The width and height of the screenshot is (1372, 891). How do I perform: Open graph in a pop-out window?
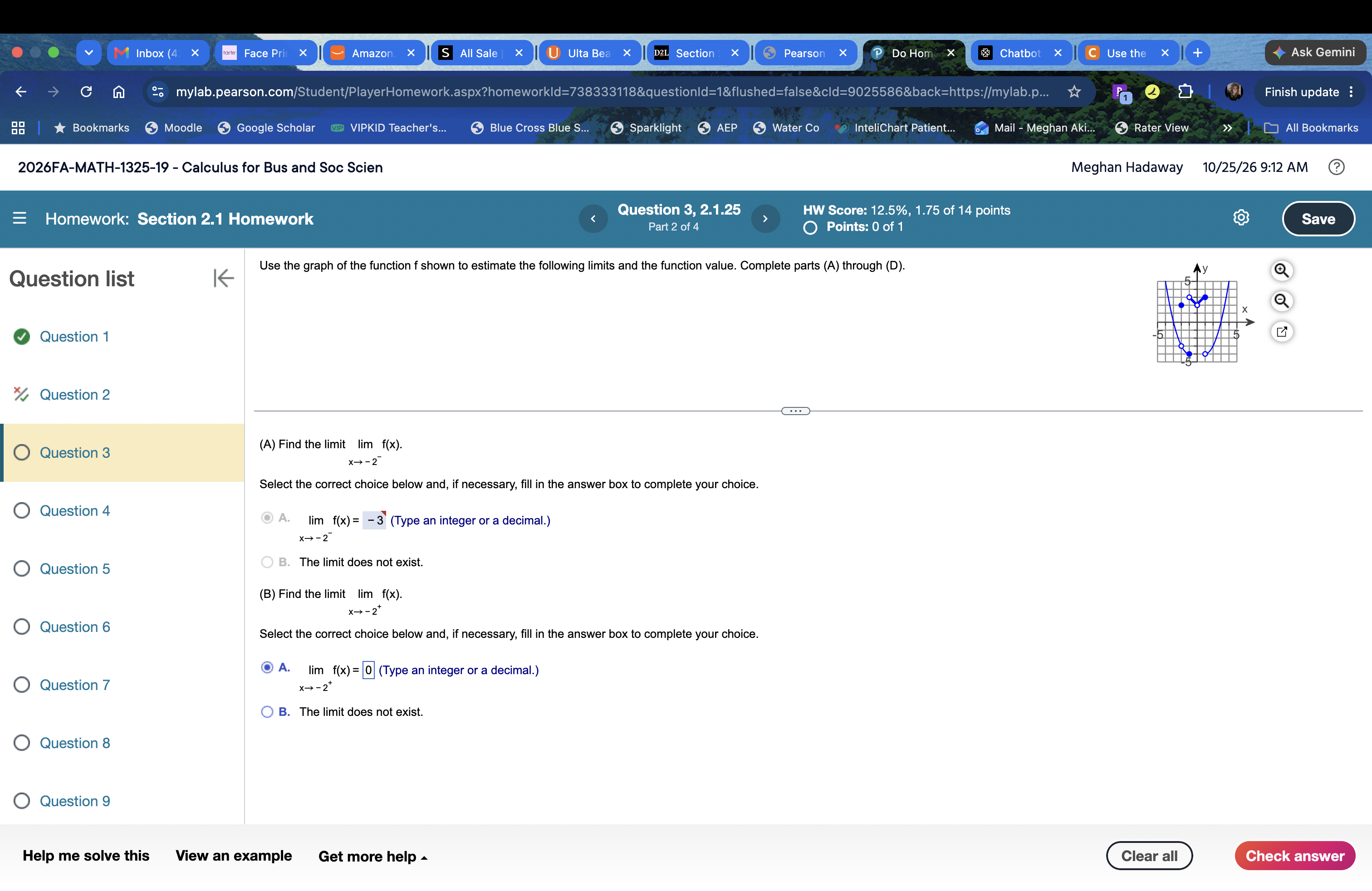click(1281, 331)
